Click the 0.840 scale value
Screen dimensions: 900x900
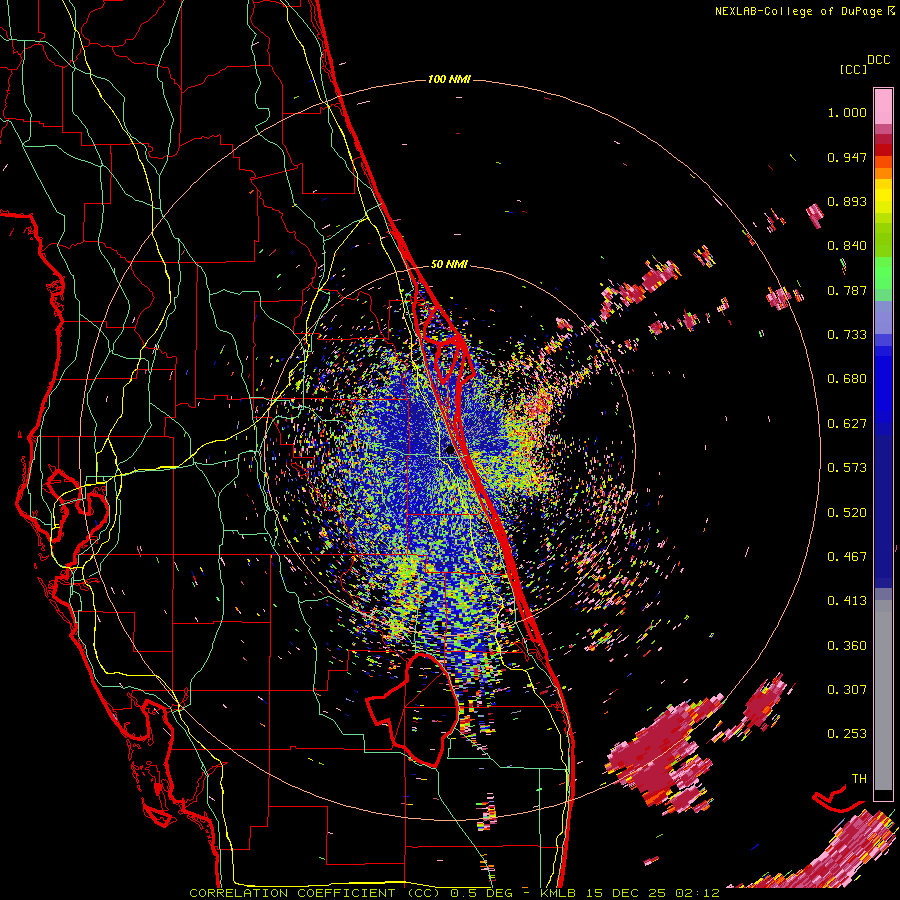click(847, 246)
